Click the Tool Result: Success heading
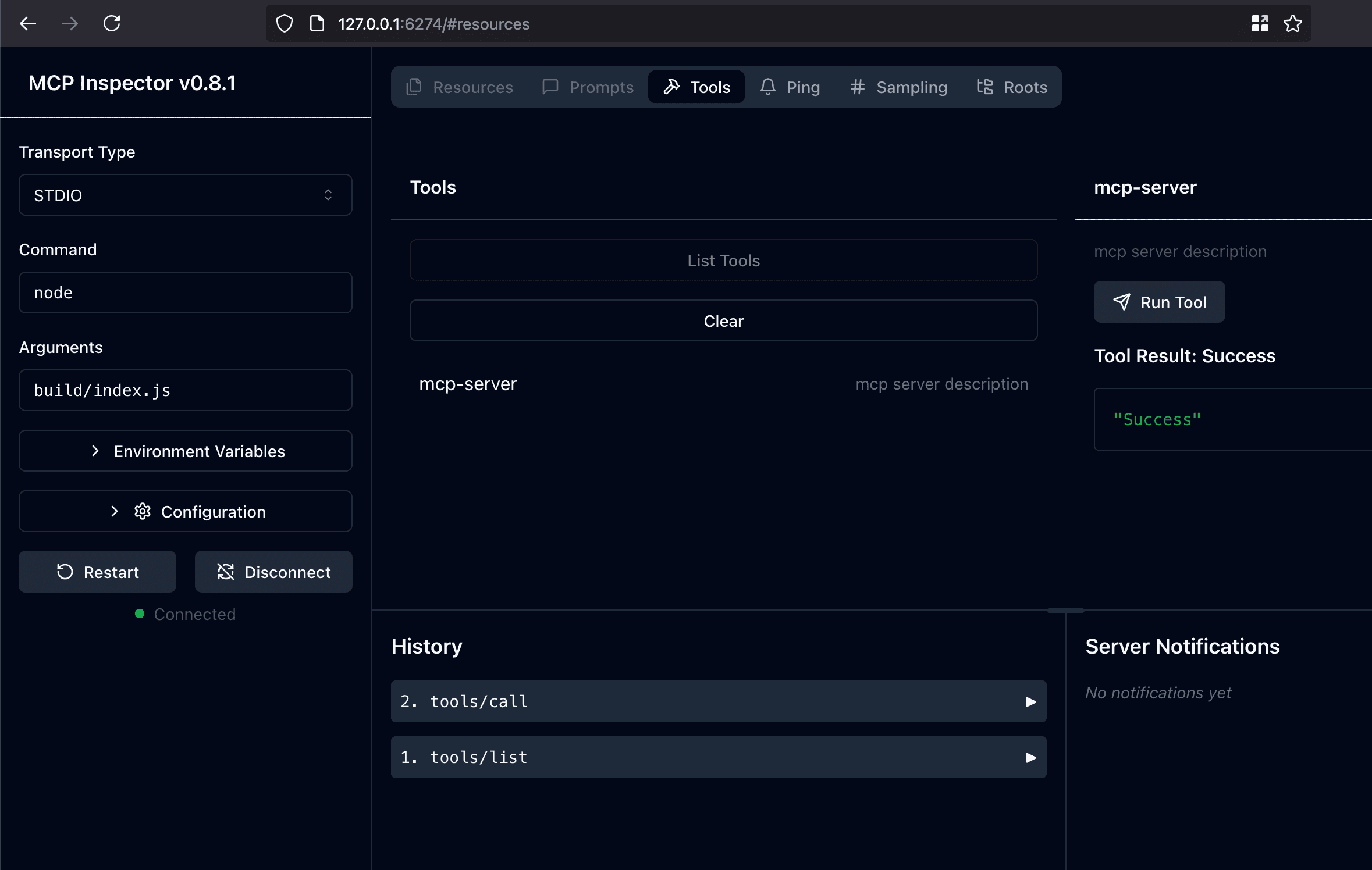The image size is (1372, 870). tap(1185, 355)
